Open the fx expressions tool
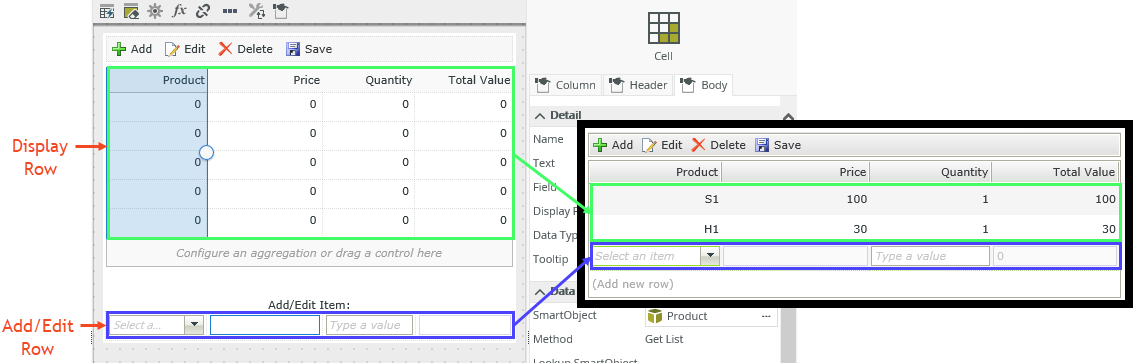The image size is (1134, 363). (x=179, y=10)
